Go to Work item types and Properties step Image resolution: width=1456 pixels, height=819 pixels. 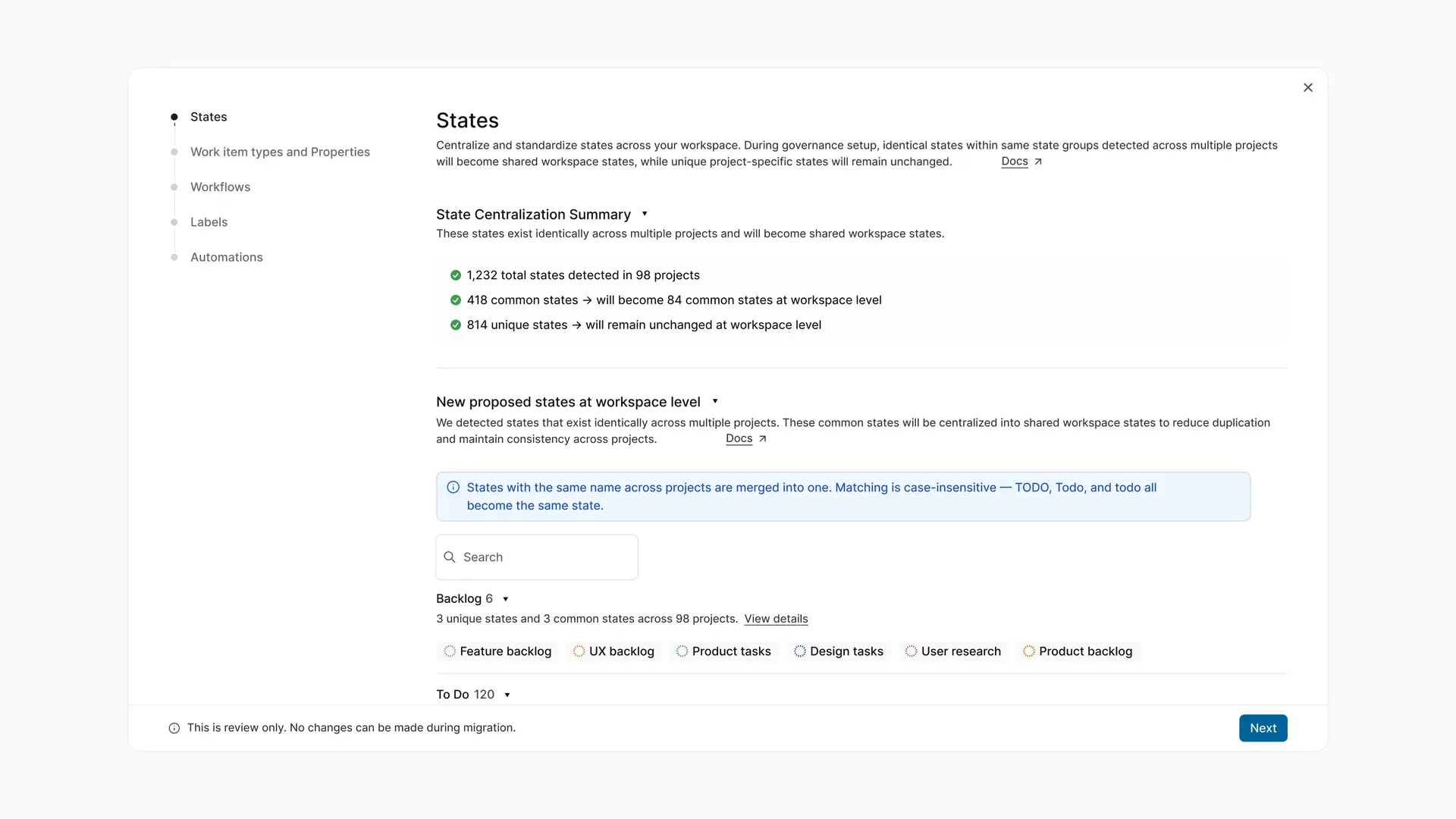(x=280, y=152)
